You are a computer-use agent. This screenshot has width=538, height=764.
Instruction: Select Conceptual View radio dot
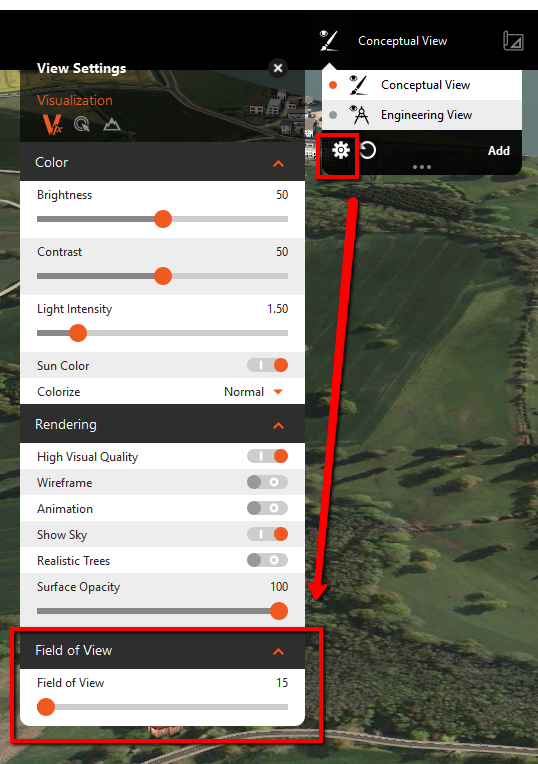333,85
